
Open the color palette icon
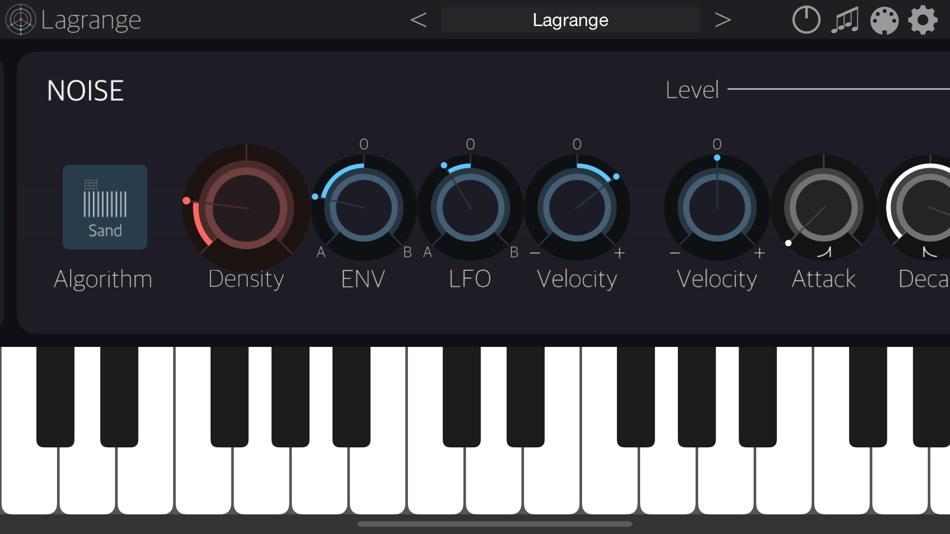tap(884, 21)
